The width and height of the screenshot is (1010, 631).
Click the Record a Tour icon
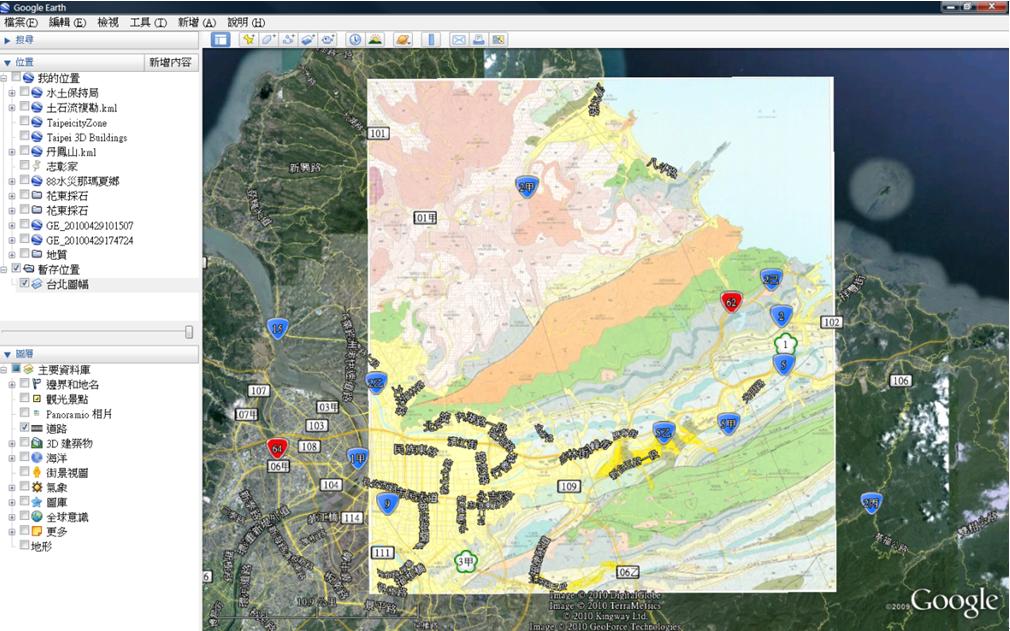pyautogui.click(x=328, y=39)
